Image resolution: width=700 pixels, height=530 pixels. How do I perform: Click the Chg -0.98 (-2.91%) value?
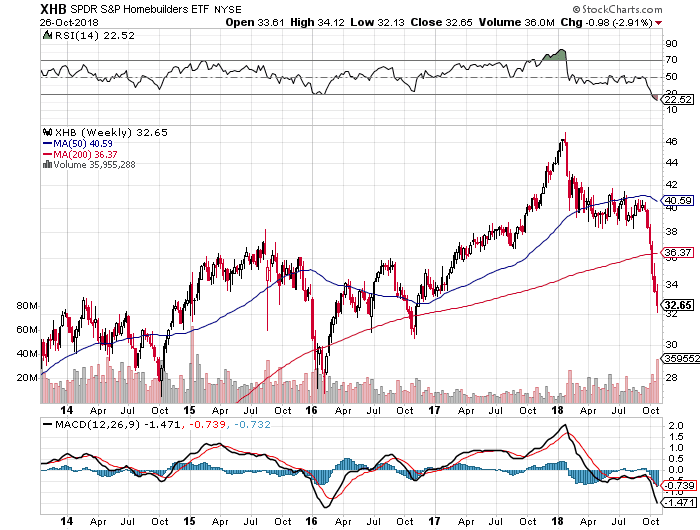pyautogui.click(x=607, y=22)
